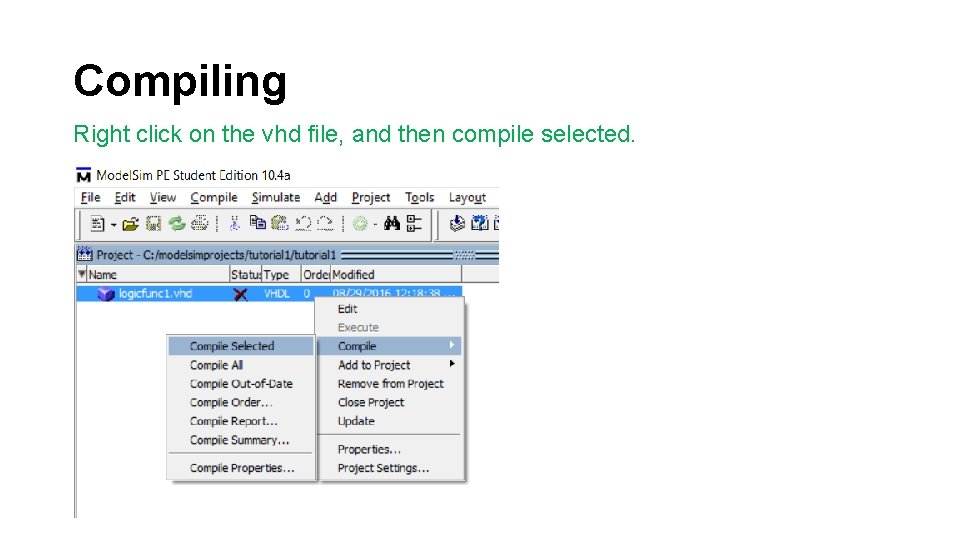
Task: Expand the Compile submenu arrow
Action: (452, 345)
